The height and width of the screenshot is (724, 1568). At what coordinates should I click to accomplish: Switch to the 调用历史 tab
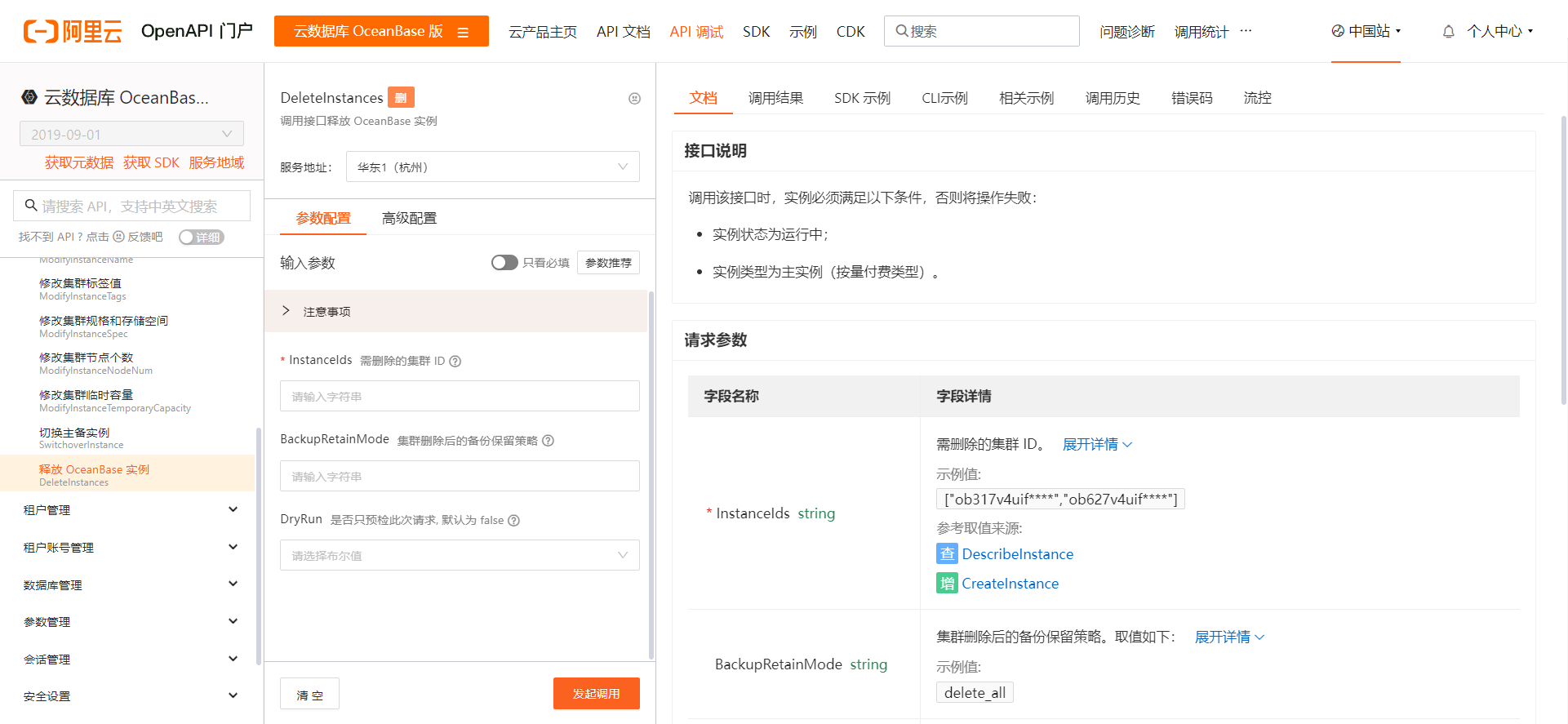(x=1113, y=98)
